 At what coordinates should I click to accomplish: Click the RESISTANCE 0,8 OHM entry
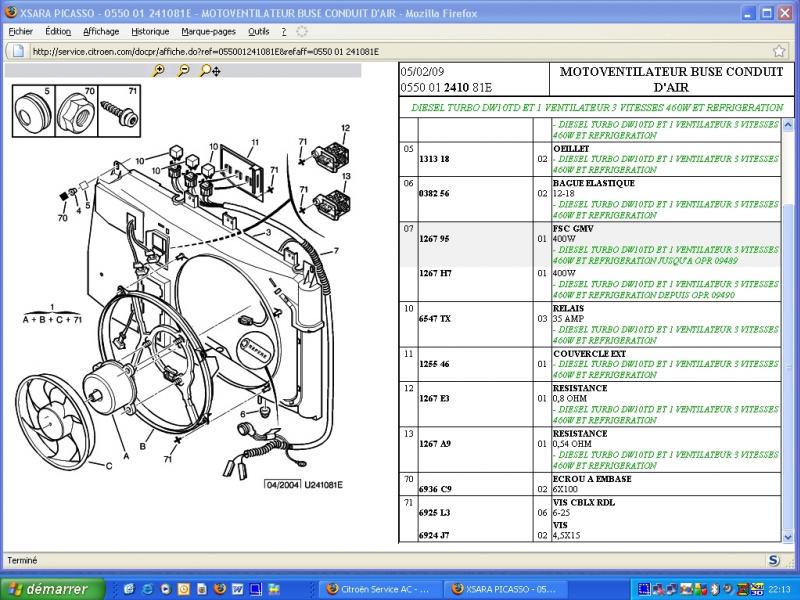pos(580,393)
